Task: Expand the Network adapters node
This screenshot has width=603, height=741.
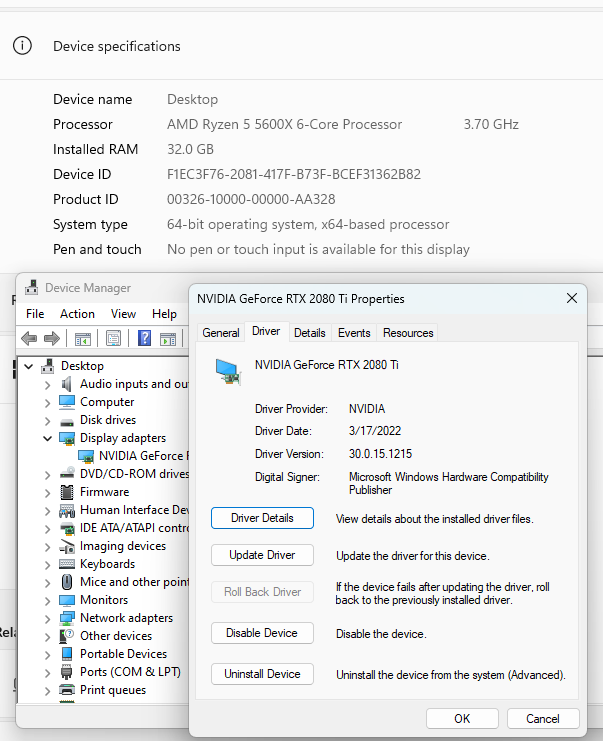Action: click(x=47, y=619)
